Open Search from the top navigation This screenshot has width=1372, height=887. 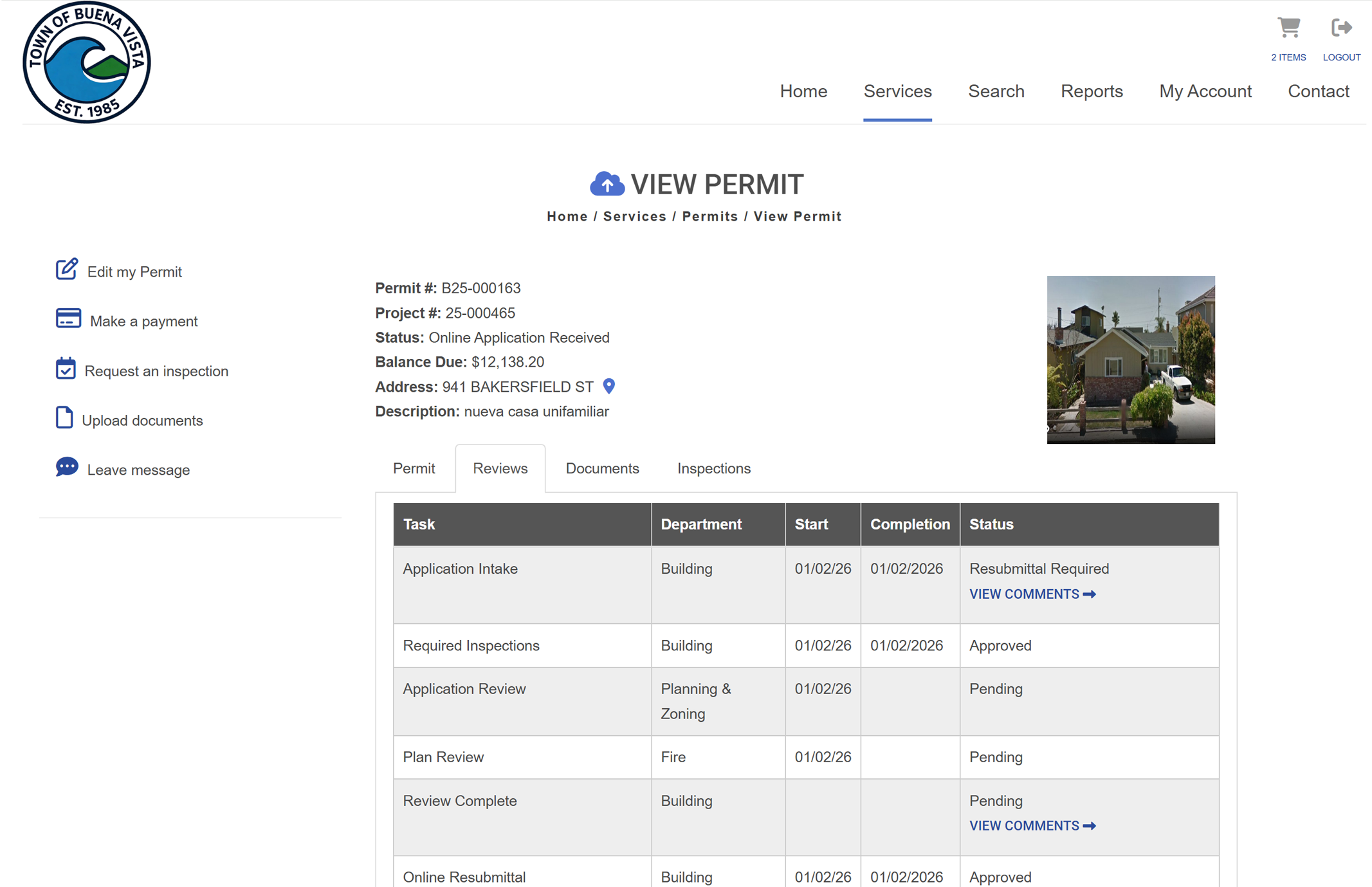996,91
